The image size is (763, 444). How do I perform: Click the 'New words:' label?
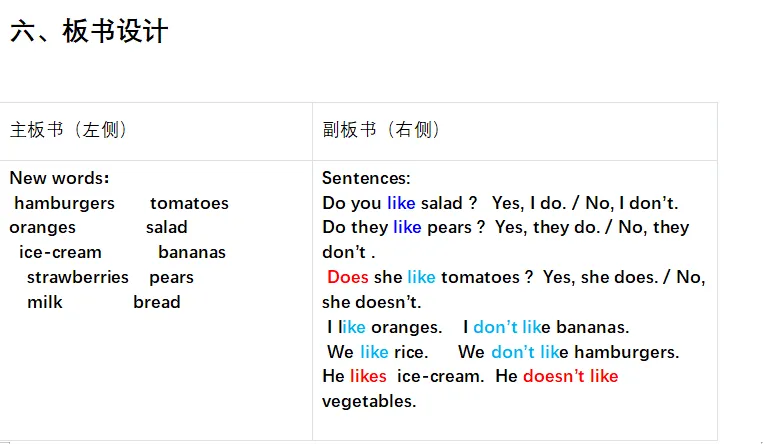click(x=59, y=178)
